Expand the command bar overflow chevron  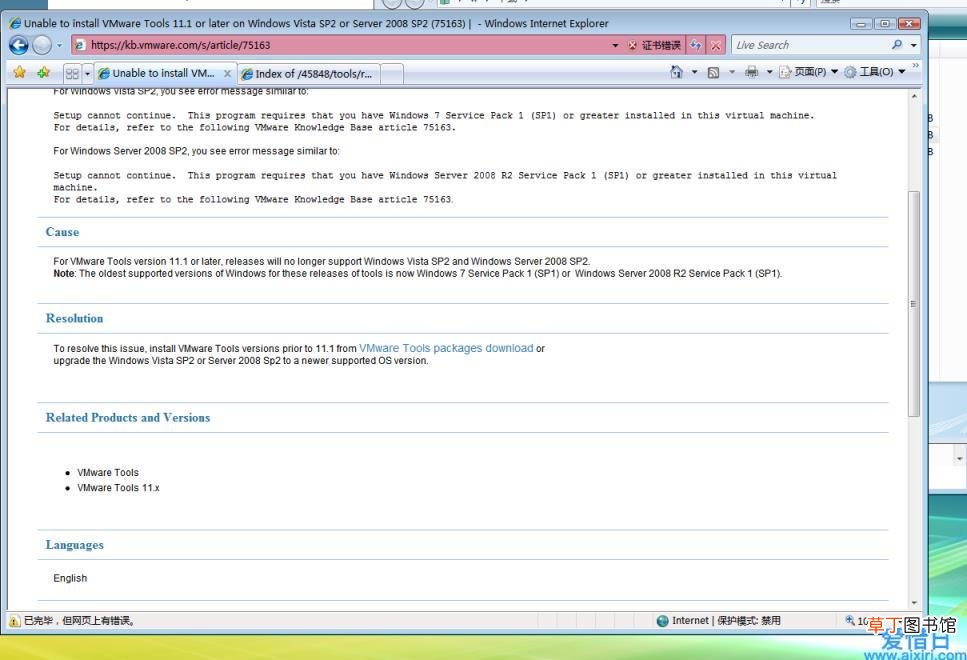point(915,65)
